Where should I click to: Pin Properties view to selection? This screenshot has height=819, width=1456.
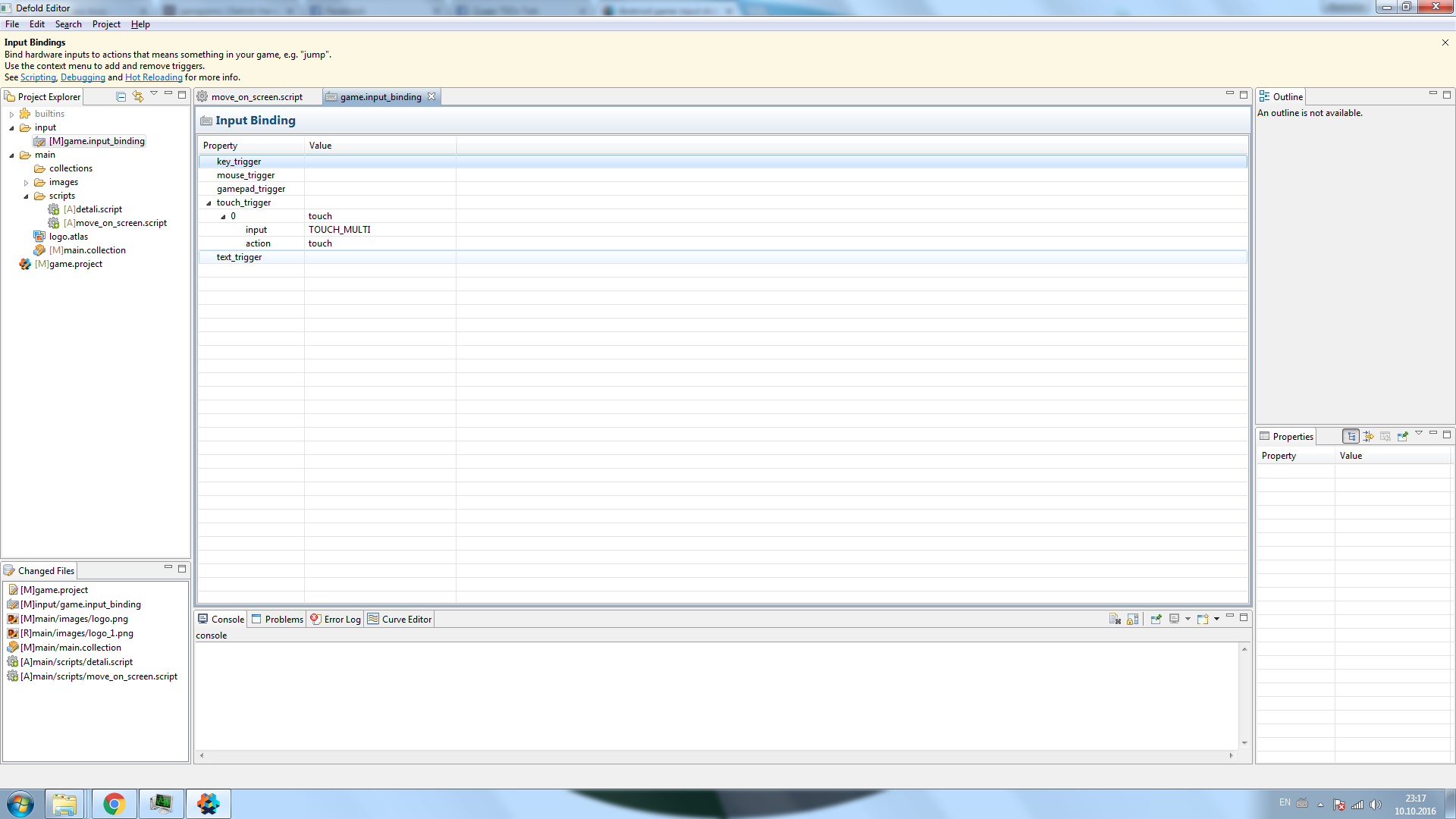tap(1402, 436)
